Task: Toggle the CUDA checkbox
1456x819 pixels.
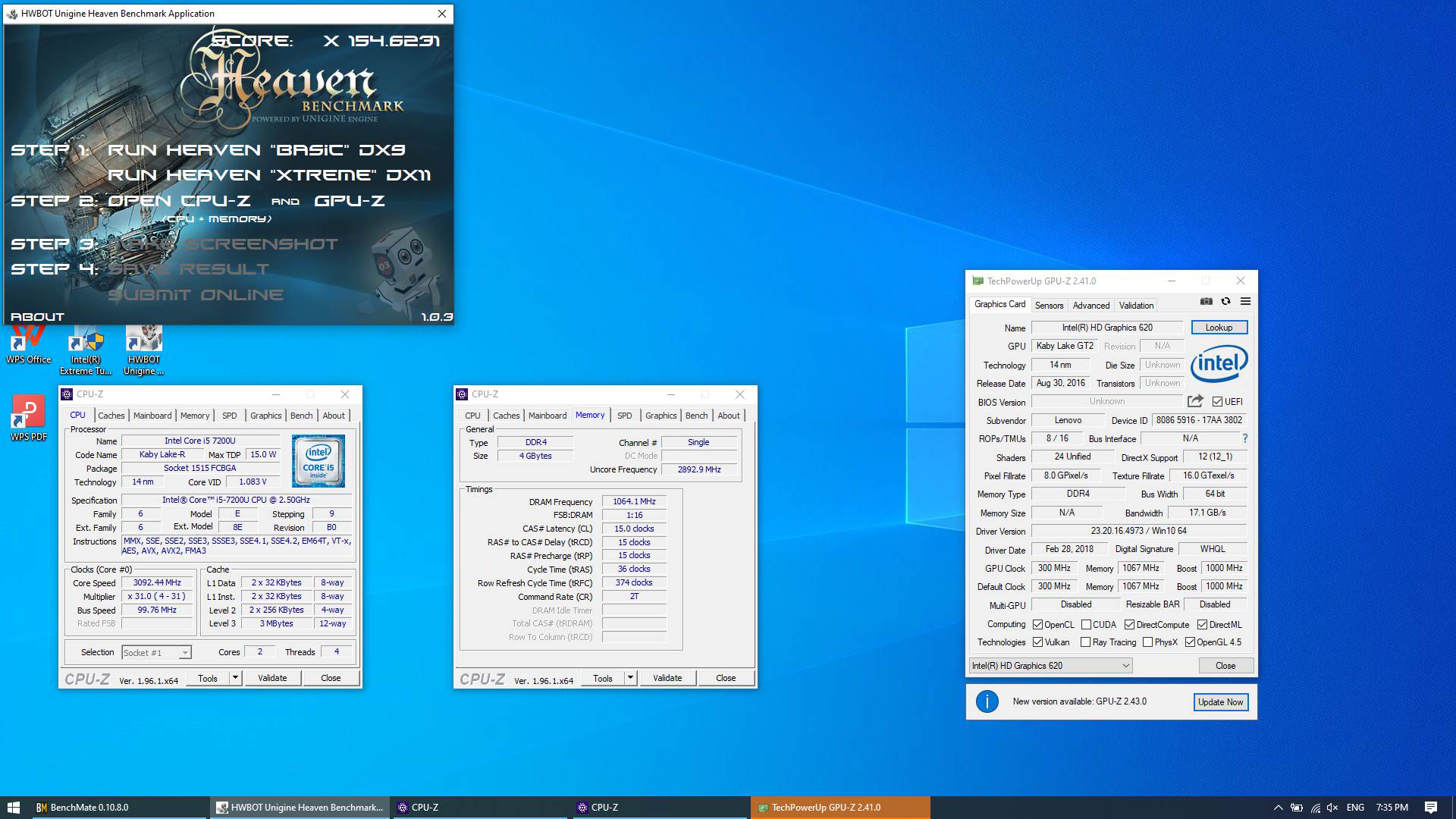Action: [x=1086, y=625]
